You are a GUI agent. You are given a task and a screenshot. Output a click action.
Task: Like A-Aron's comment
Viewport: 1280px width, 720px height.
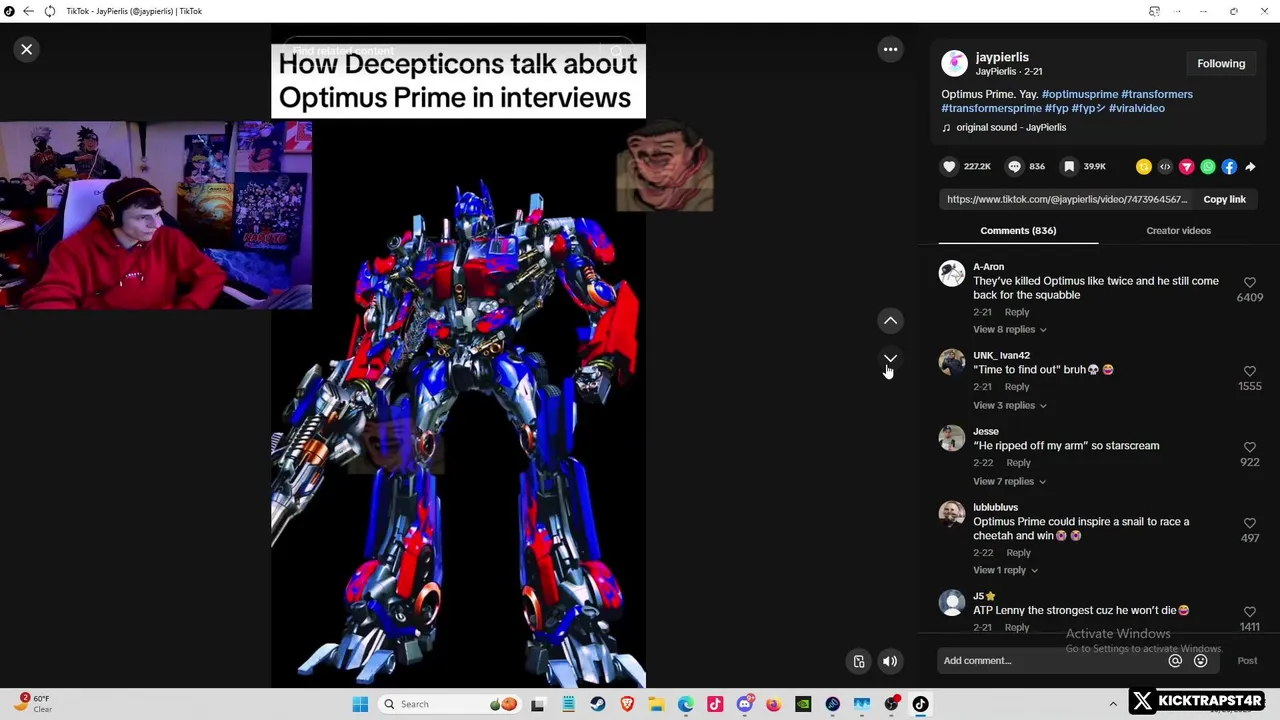(1250, 283)
